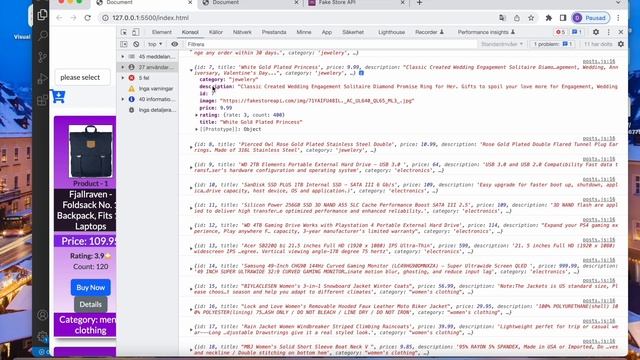
Task: Switch to Källor tab
Action: pos(216,32)
